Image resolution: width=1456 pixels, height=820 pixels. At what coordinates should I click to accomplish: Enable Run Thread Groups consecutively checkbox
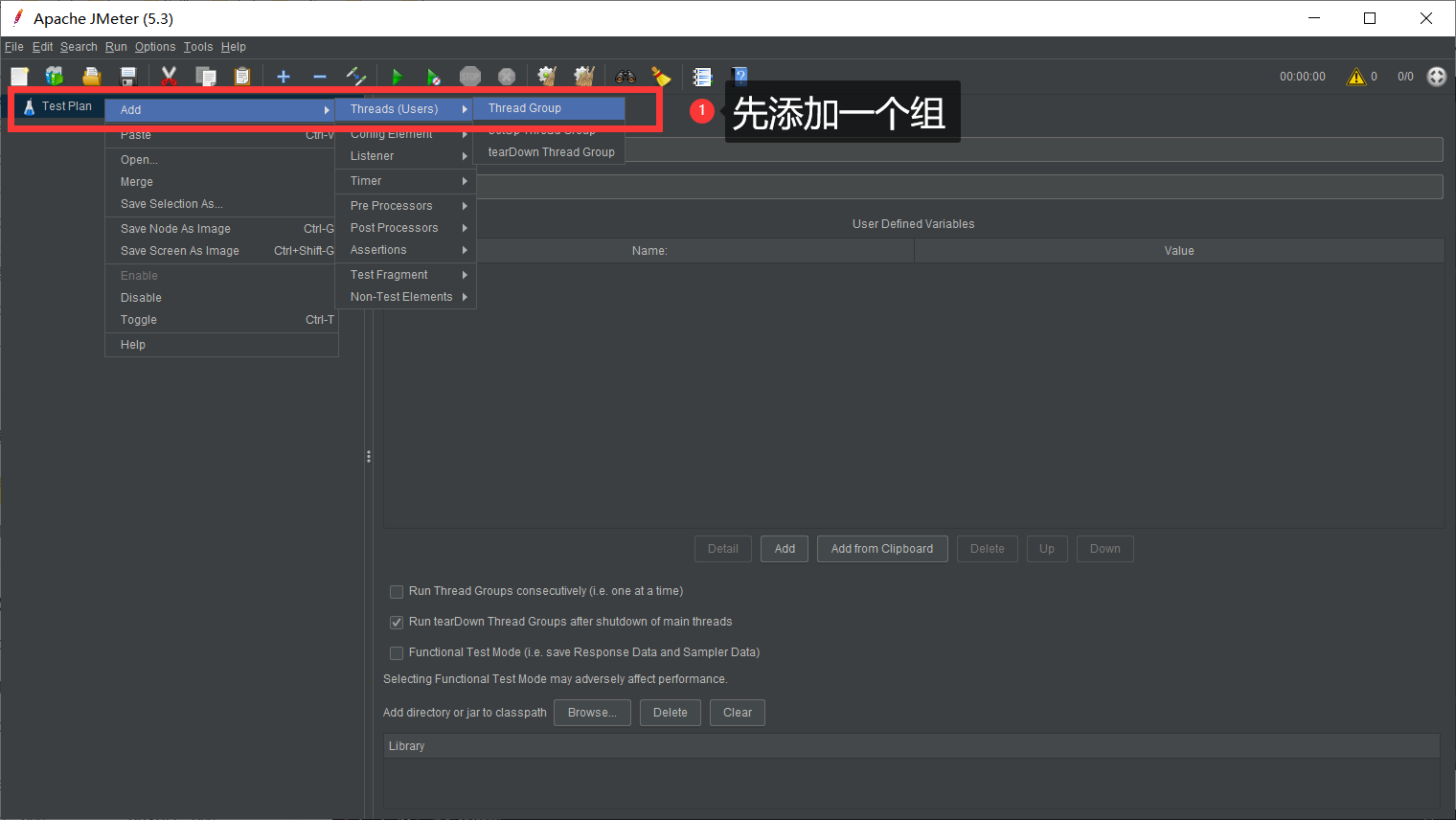point(397,592)
